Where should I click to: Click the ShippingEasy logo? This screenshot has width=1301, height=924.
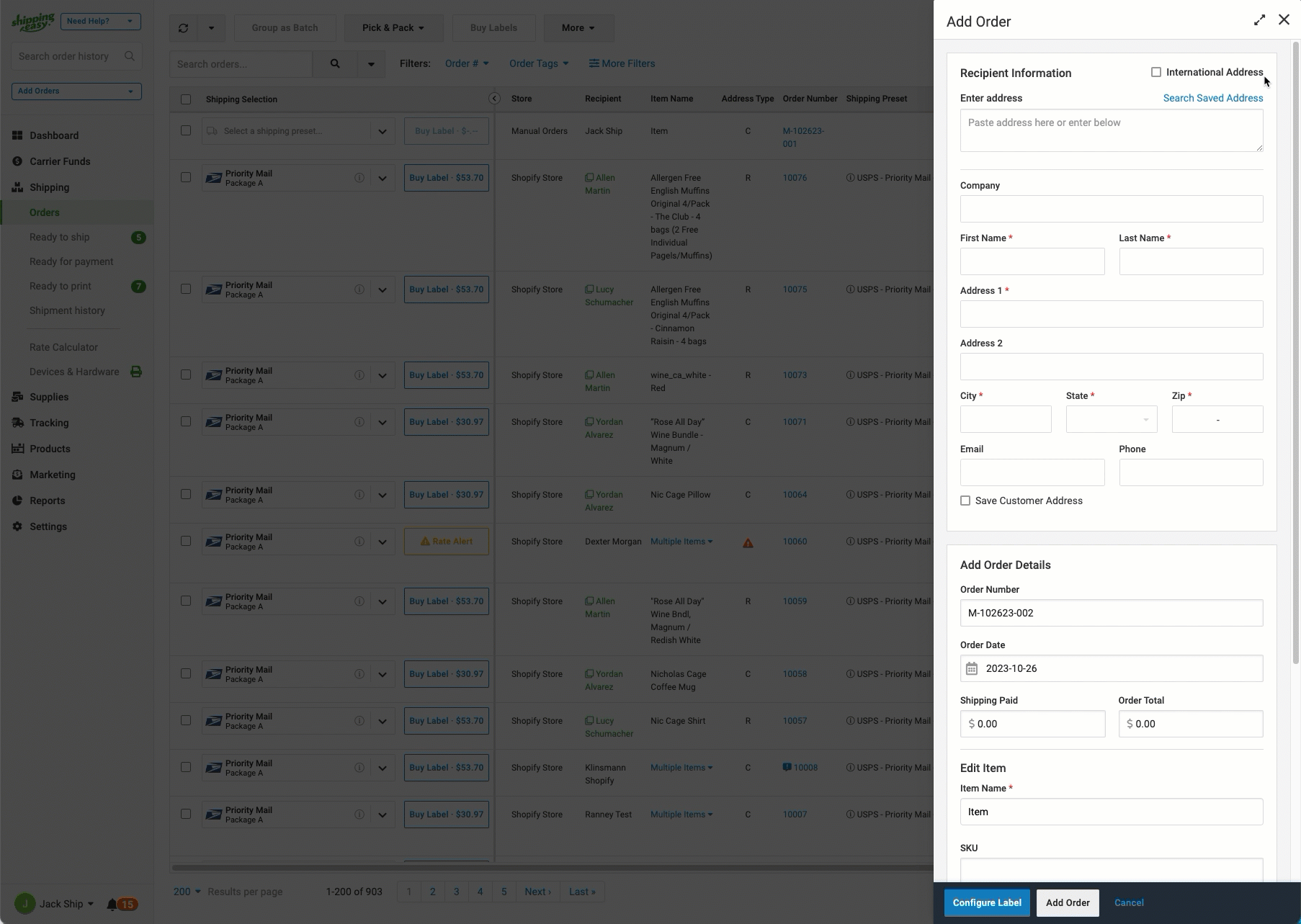click(33, 22)
